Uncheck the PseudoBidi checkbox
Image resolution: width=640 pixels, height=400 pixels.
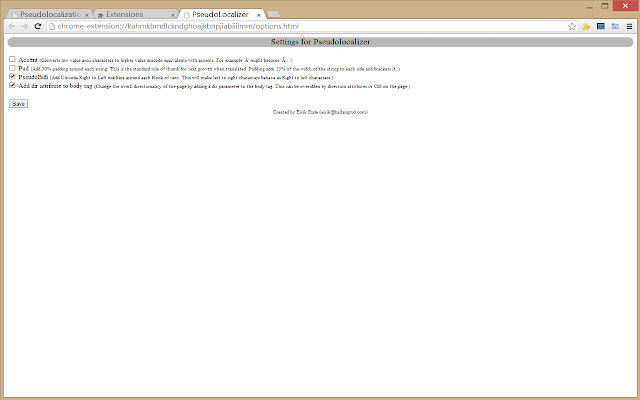[12, 77]
